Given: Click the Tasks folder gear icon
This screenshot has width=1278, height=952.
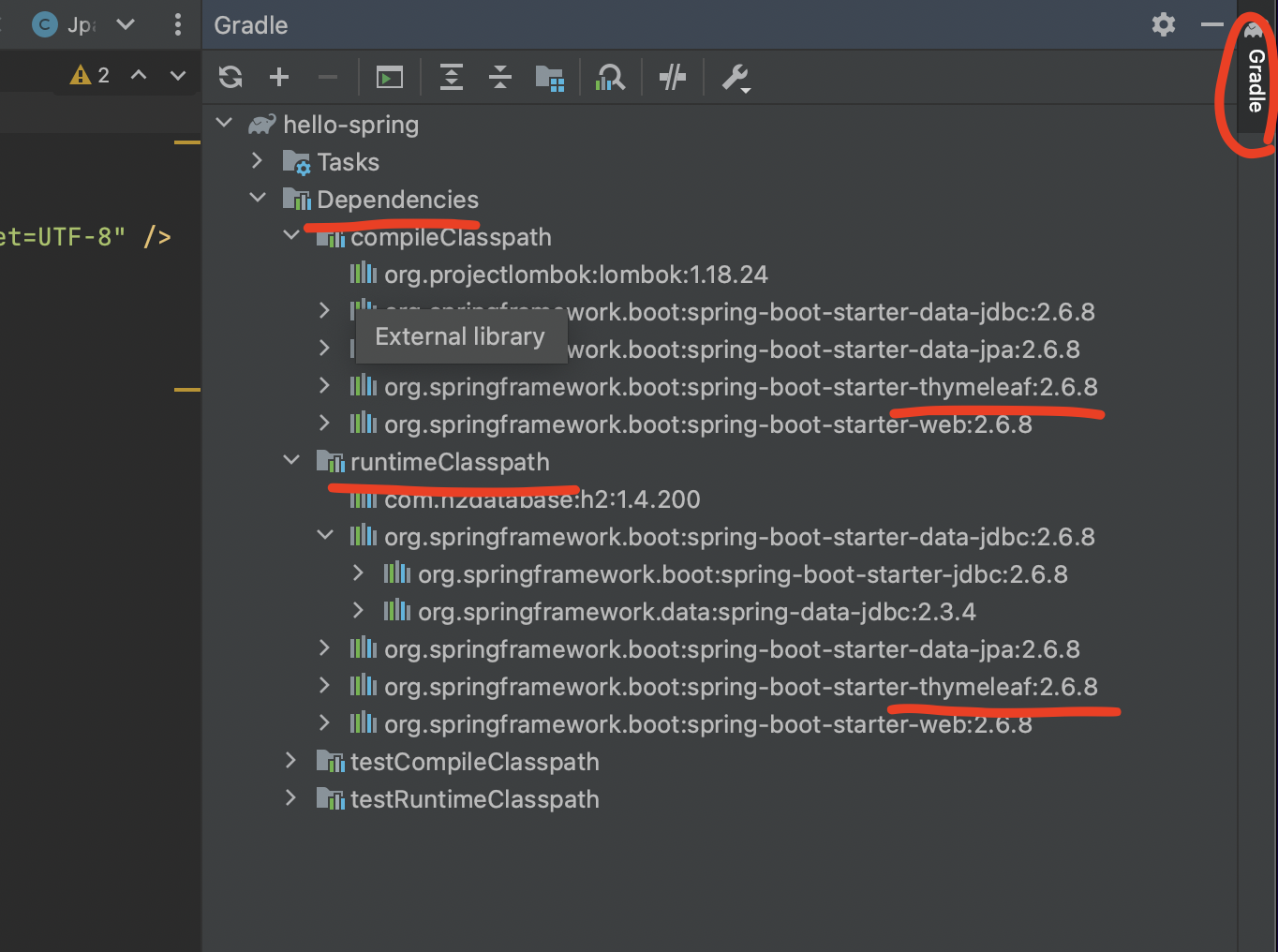Looking at the screenshot, I should (x=297, y=163).
